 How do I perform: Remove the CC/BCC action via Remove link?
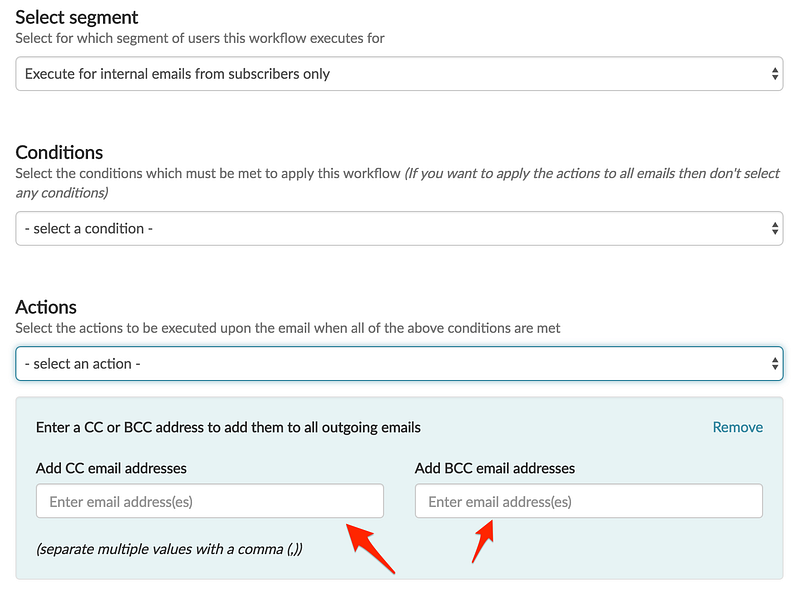tap(737, 427)
